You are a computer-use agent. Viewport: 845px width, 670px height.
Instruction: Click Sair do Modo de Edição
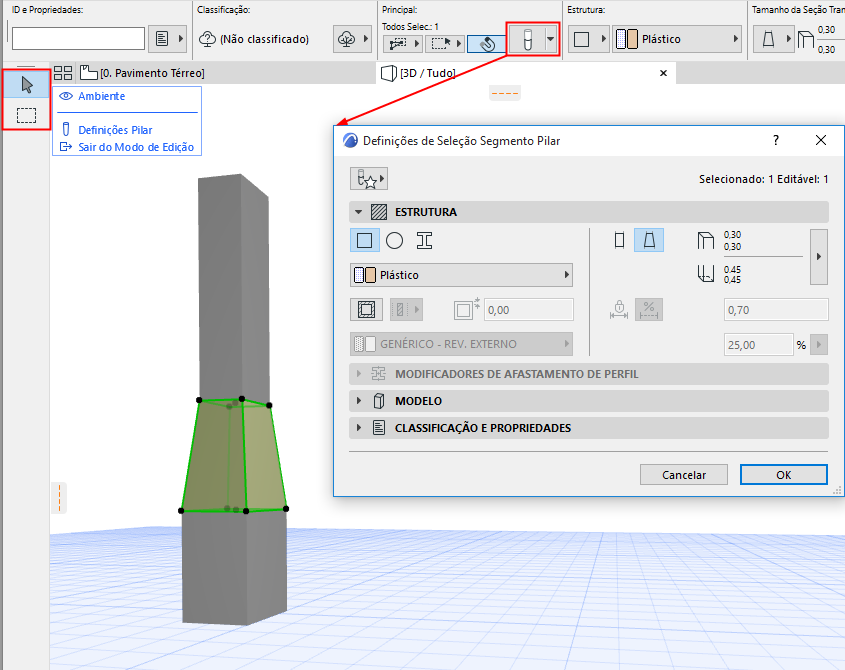(x=136, y=147)
